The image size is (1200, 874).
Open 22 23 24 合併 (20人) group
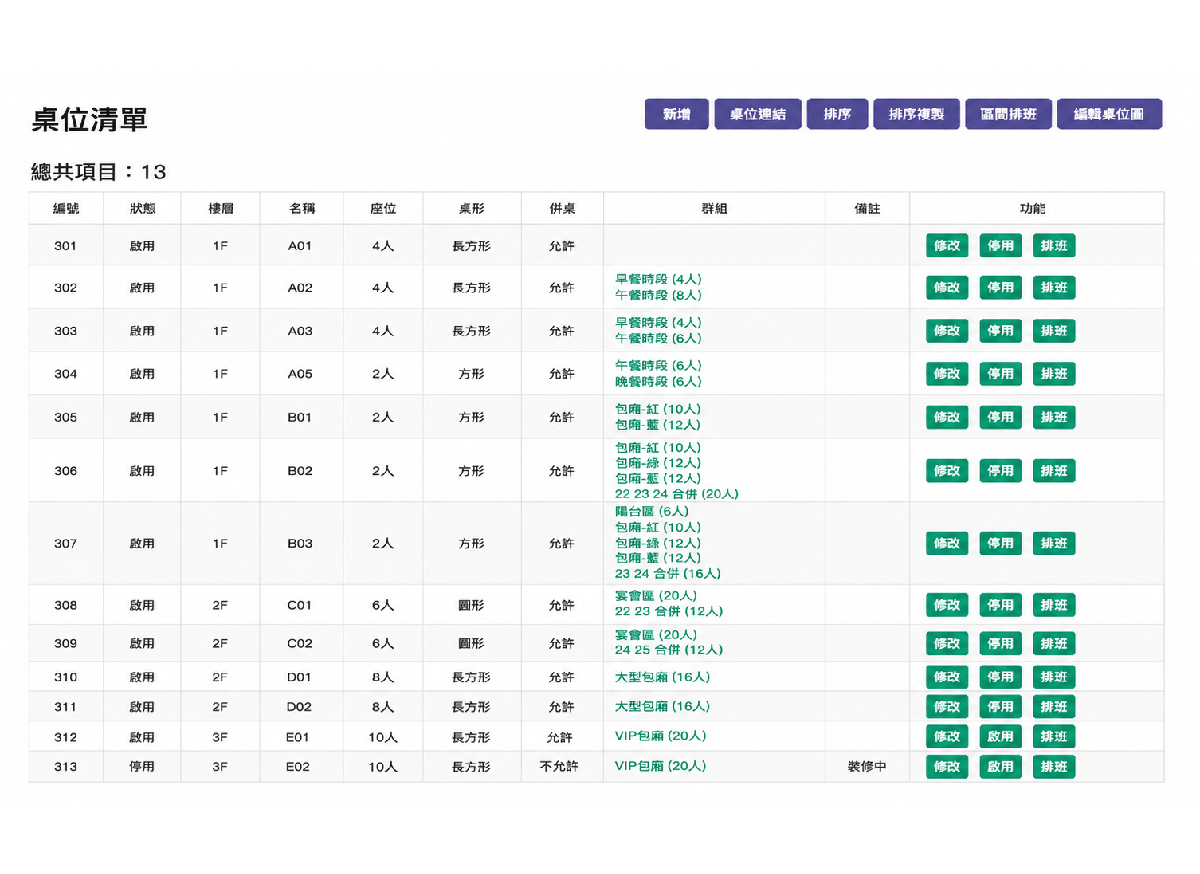click(x=677, y=494)
